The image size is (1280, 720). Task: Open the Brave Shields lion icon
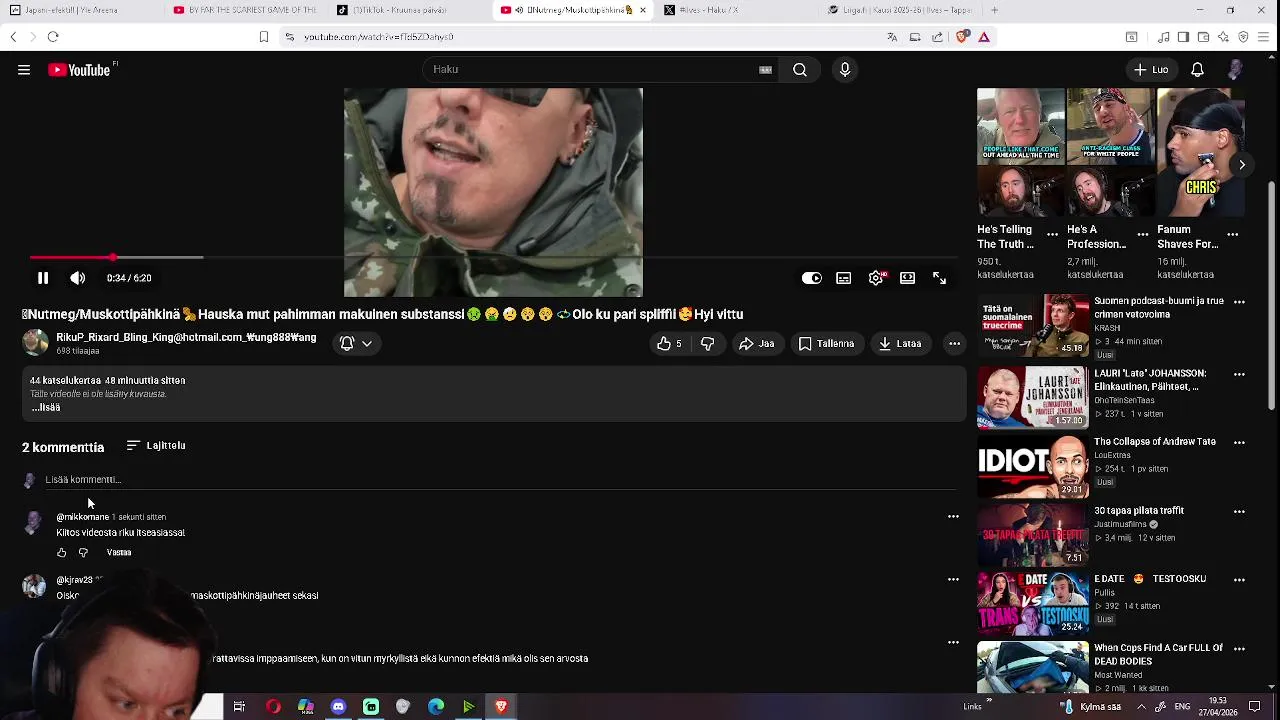962,37
